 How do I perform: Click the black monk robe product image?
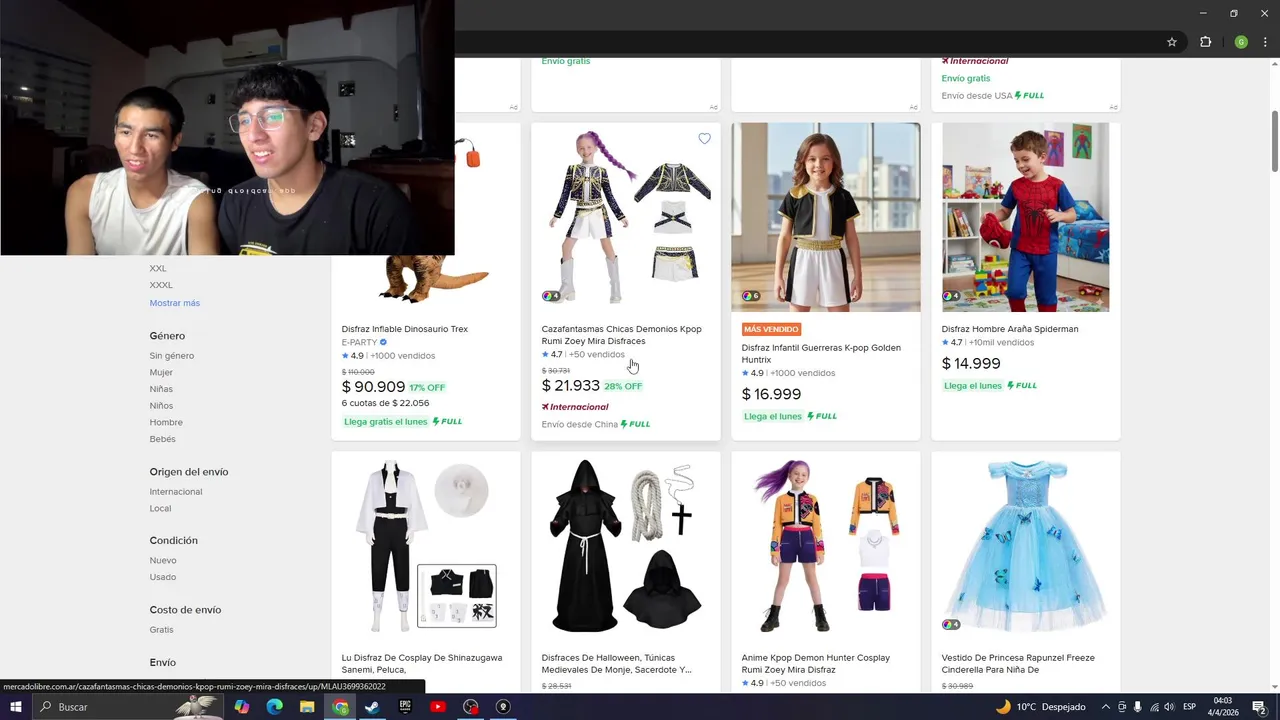coord(626,546)
